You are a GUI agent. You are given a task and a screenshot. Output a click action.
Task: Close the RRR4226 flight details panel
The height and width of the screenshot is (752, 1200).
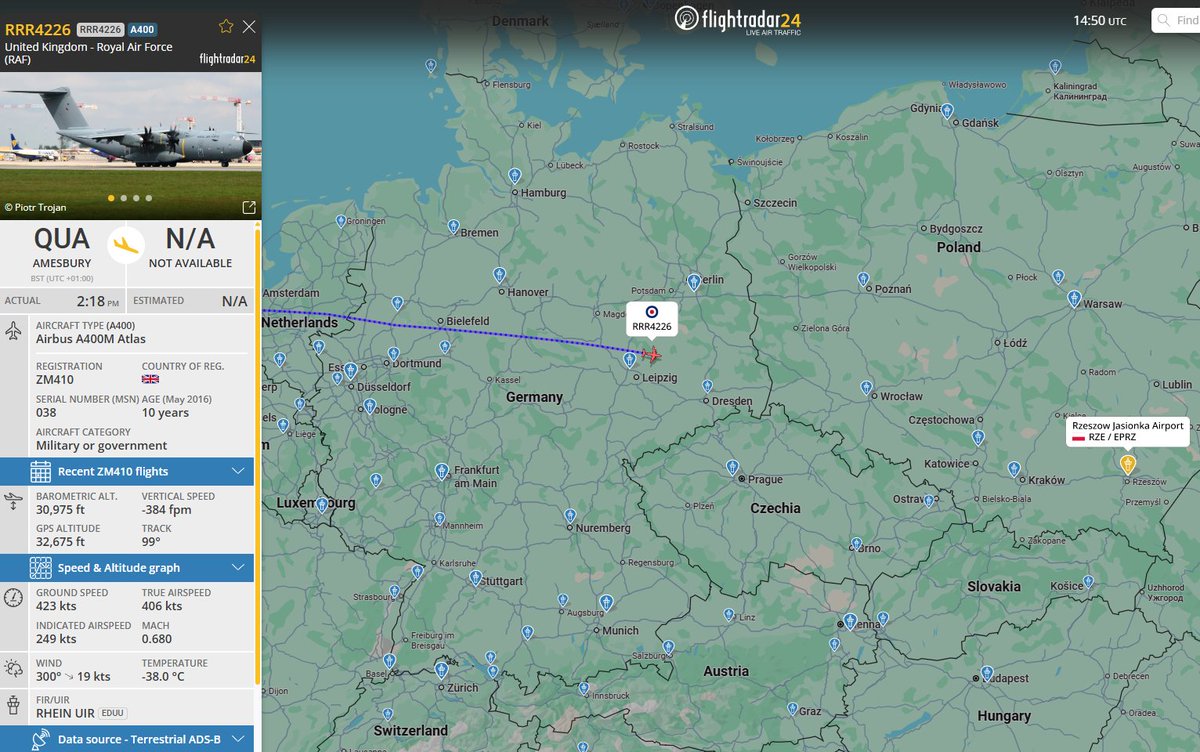pyautogui.click(x=249, y=26)
